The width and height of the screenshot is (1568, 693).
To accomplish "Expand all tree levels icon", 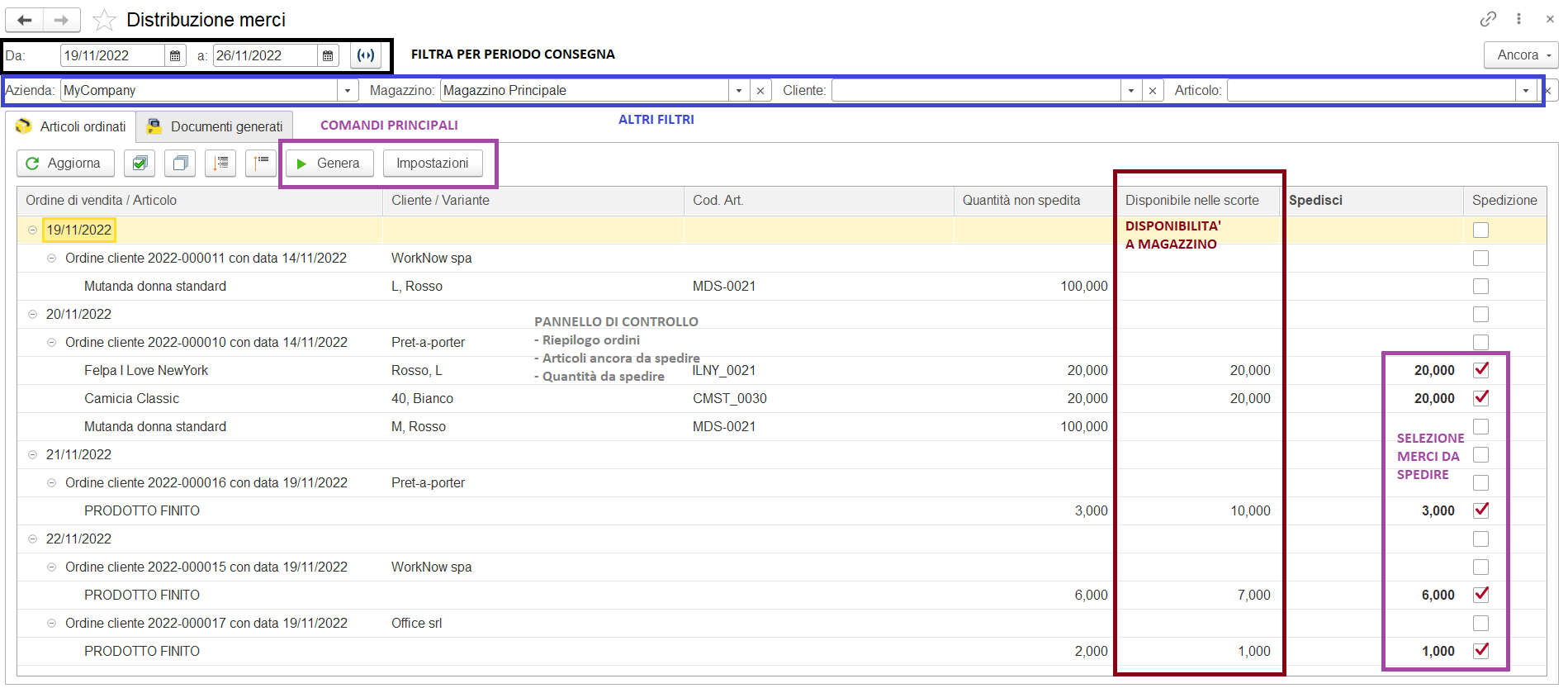I will pos(220,164).
